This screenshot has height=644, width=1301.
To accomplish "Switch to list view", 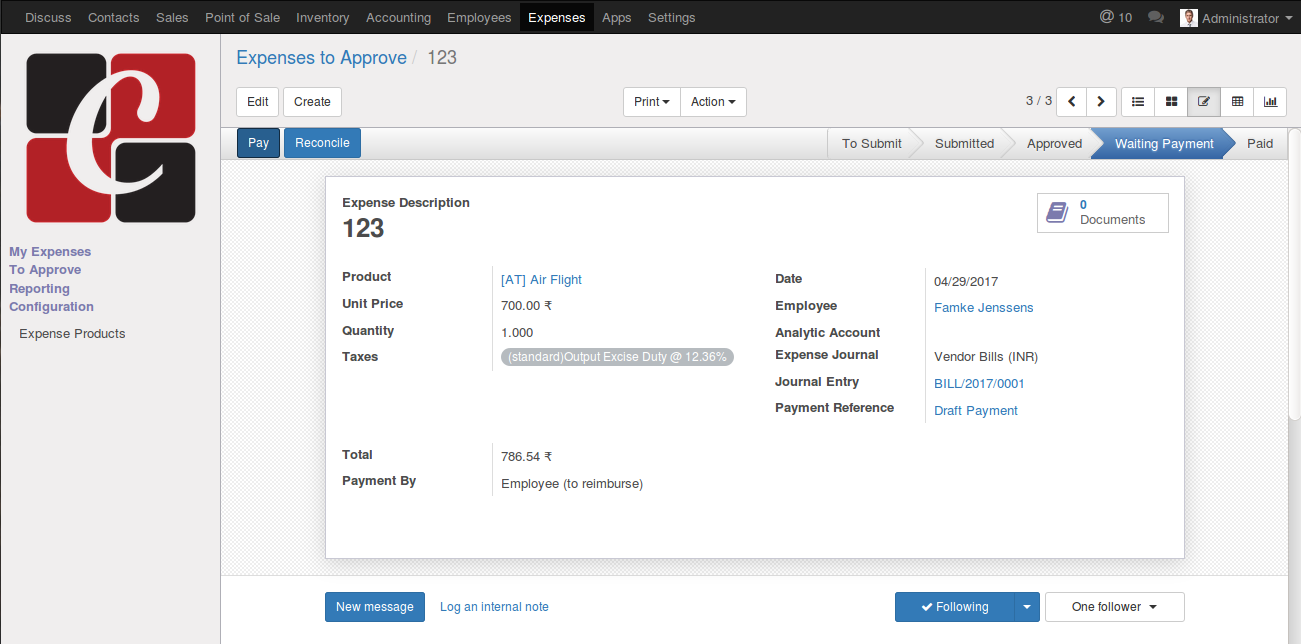I will (1138, 102).
